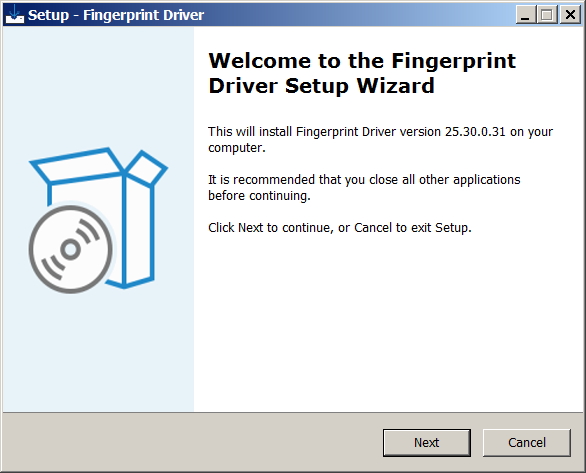Click the word Wizard in the heading
The height and width of the screenshot is (473, 586).
tap(395, 86)
